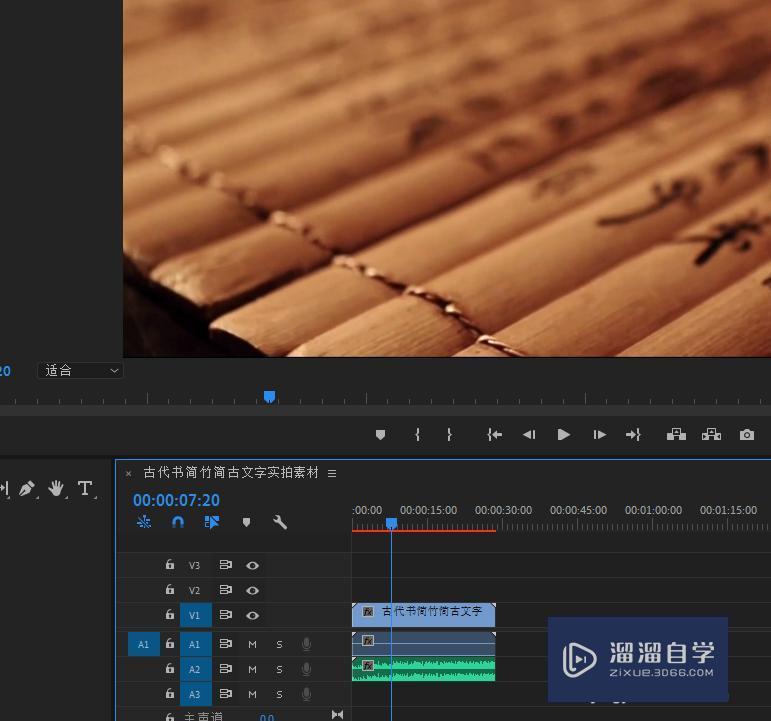The width and height of the screenshot is (771, 721).
Task: Add marker in program monitor
Action: coord(380,435)
